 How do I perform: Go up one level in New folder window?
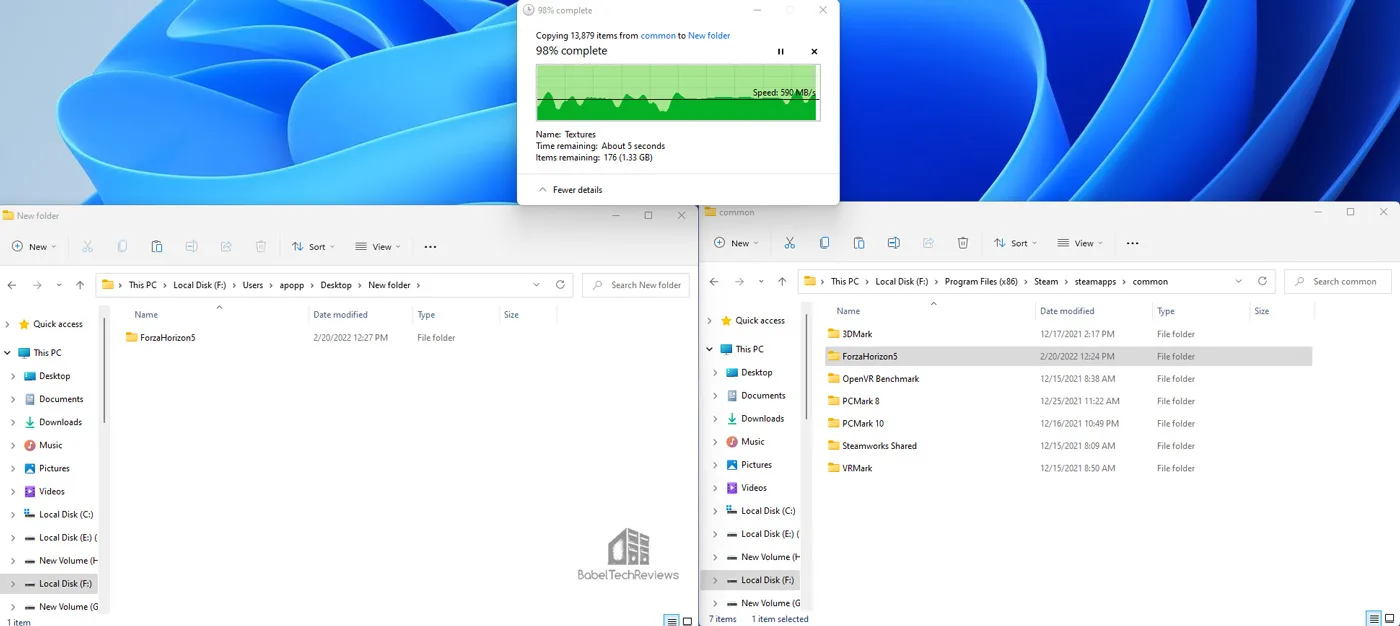pyautogui.click(x=80, y=285)
